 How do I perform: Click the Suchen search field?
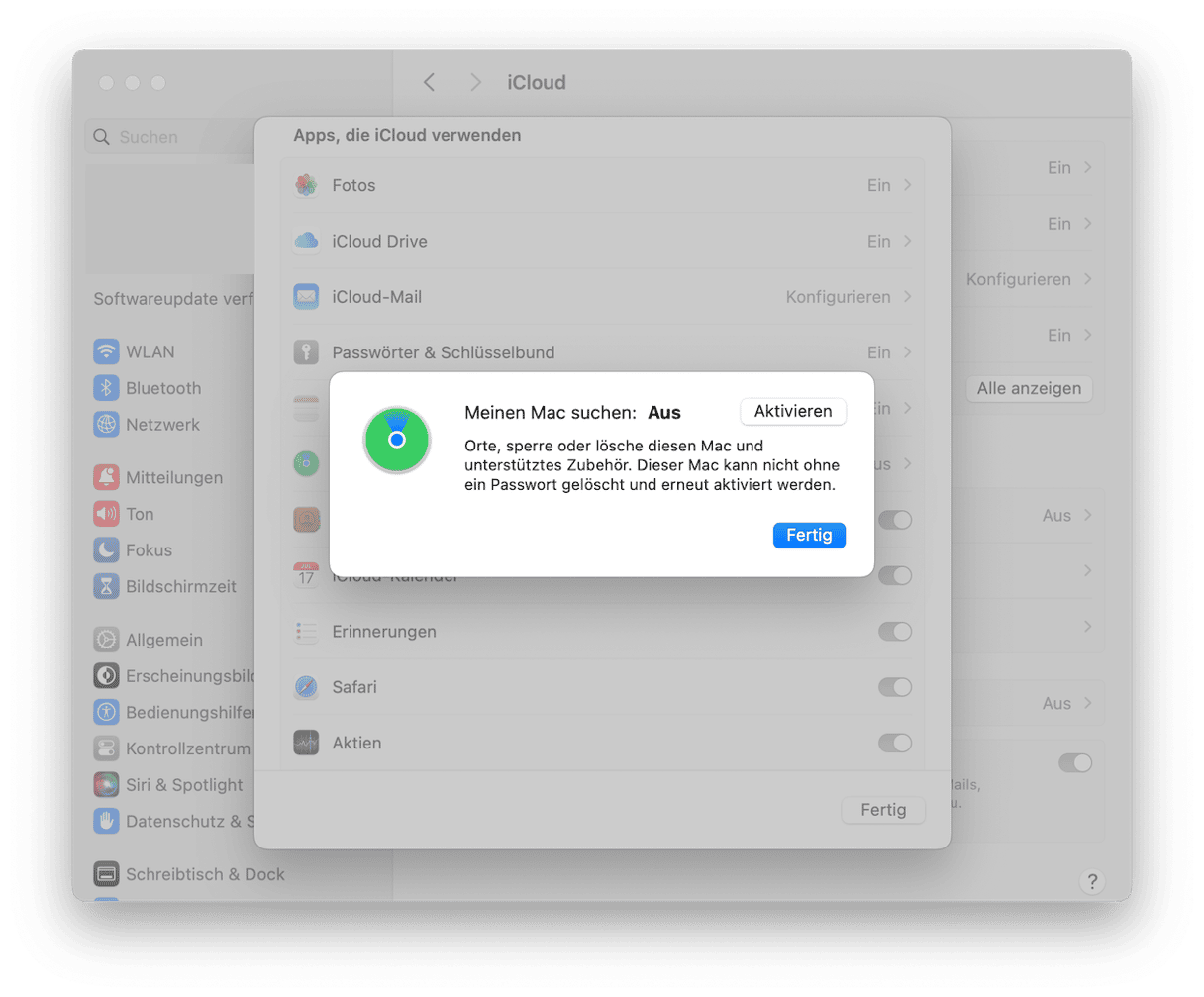[x=169, y=137]
